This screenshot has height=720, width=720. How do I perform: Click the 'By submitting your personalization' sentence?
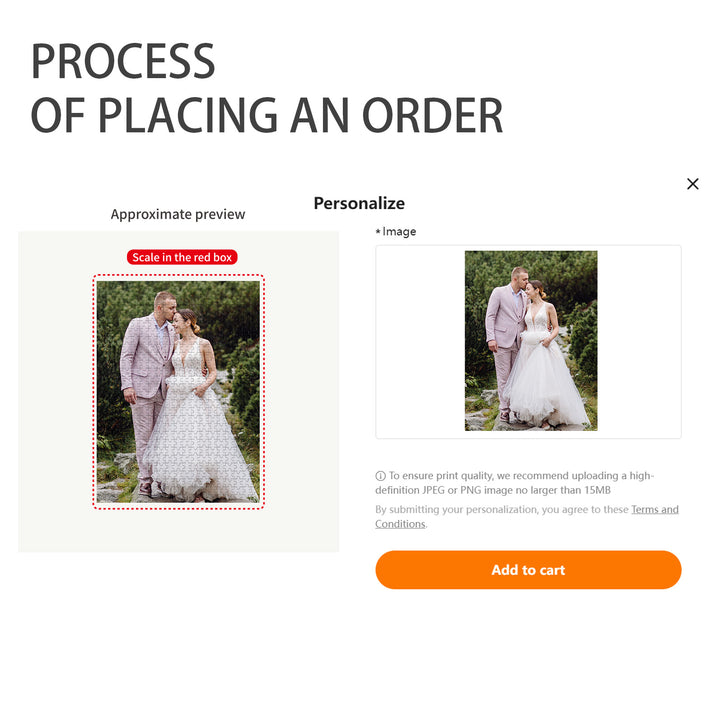point(501,509)
